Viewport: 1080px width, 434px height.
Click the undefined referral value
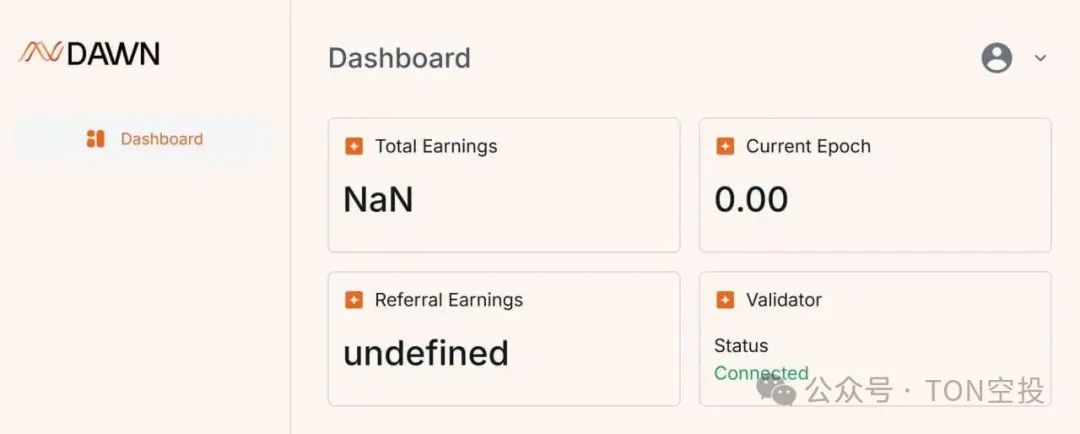pyautogui.click(x=426, y=353)
